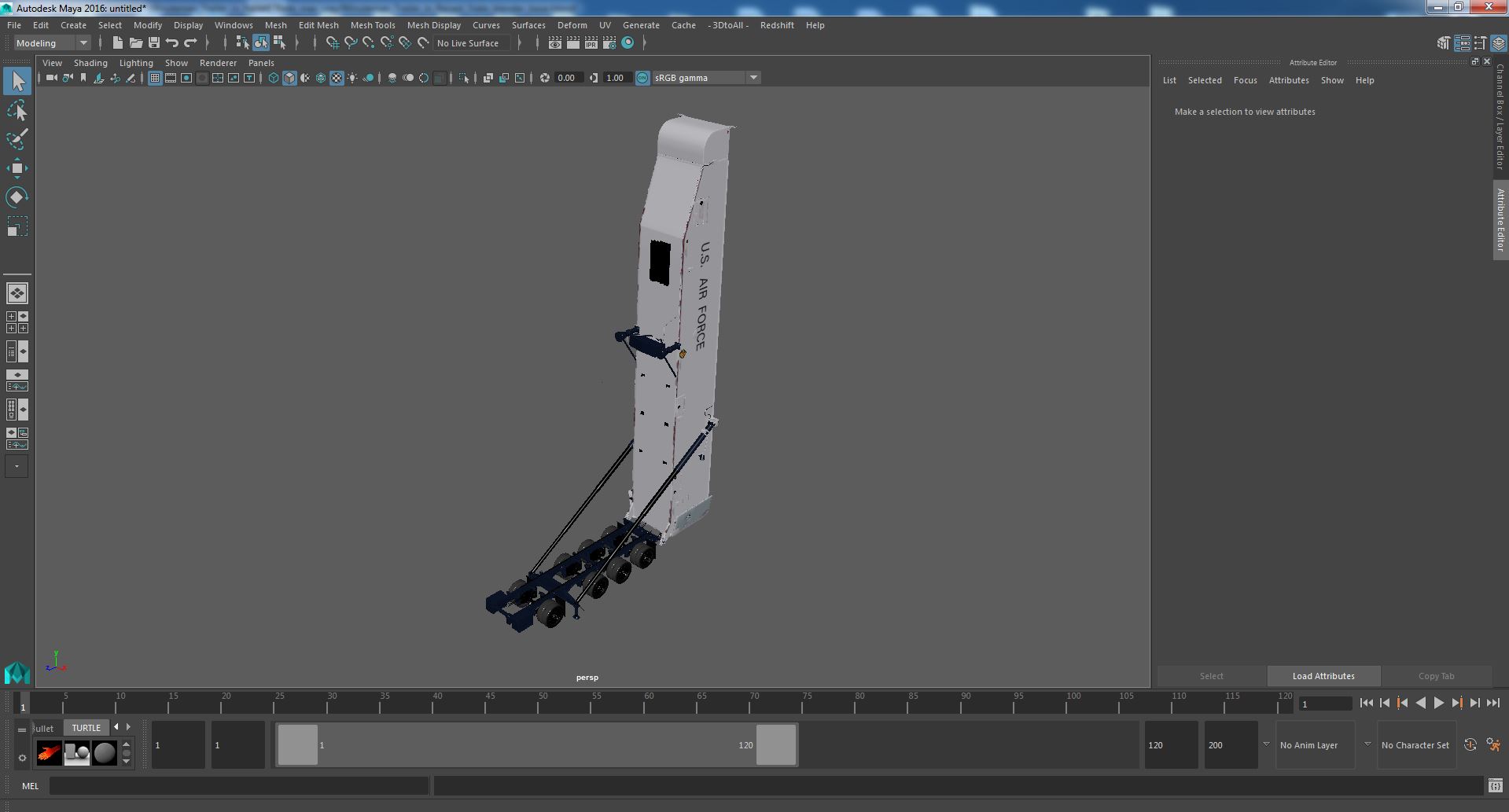Open the Attribute Editor Focus menu
This screenshot has height=812, width=1509.
coord(1245,80)
